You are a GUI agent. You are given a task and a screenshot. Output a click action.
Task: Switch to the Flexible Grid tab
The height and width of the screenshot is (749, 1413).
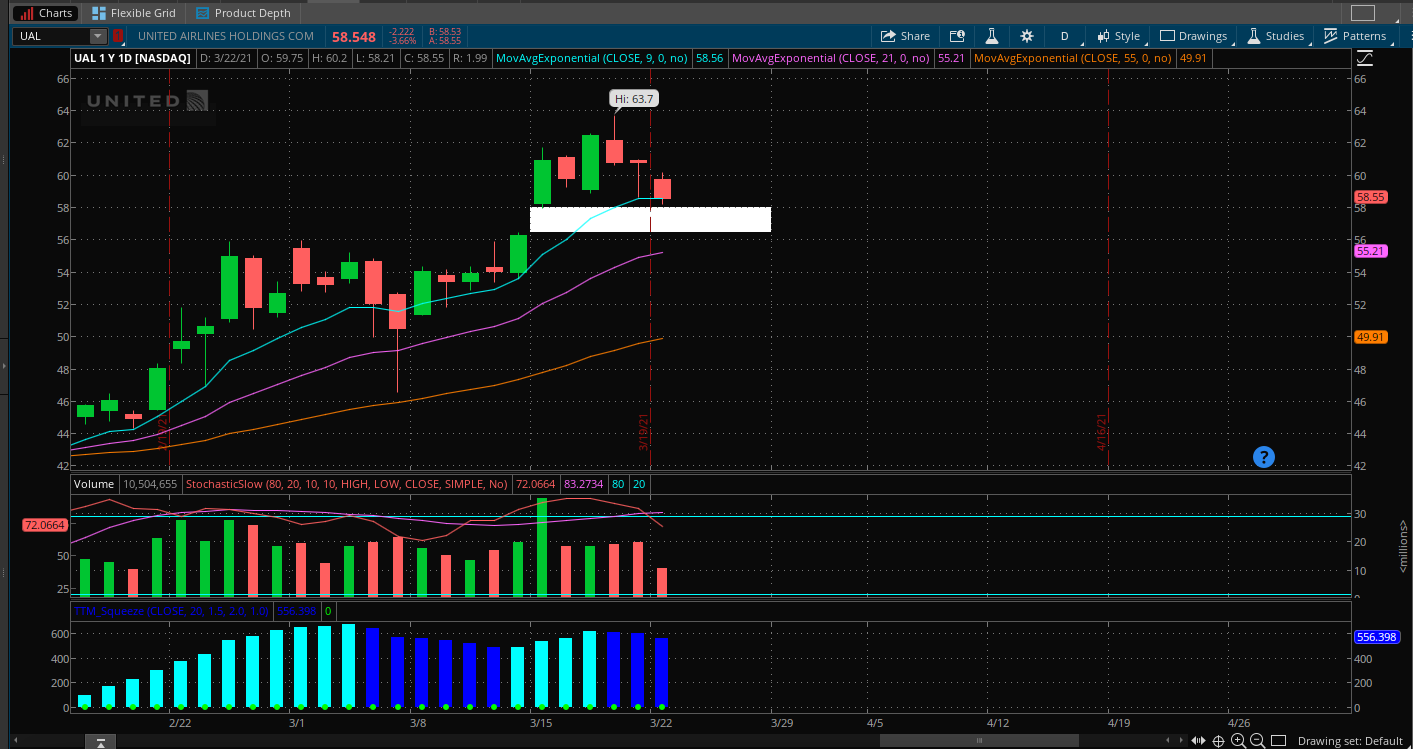(133, 13)
